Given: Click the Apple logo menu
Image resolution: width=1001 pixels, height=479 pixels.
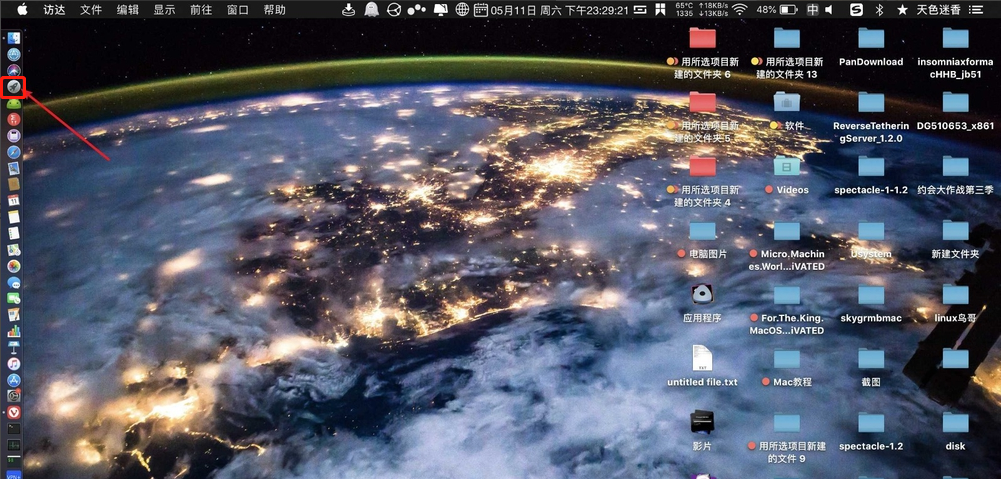Looking at the screenshot, I should point(21,10).
